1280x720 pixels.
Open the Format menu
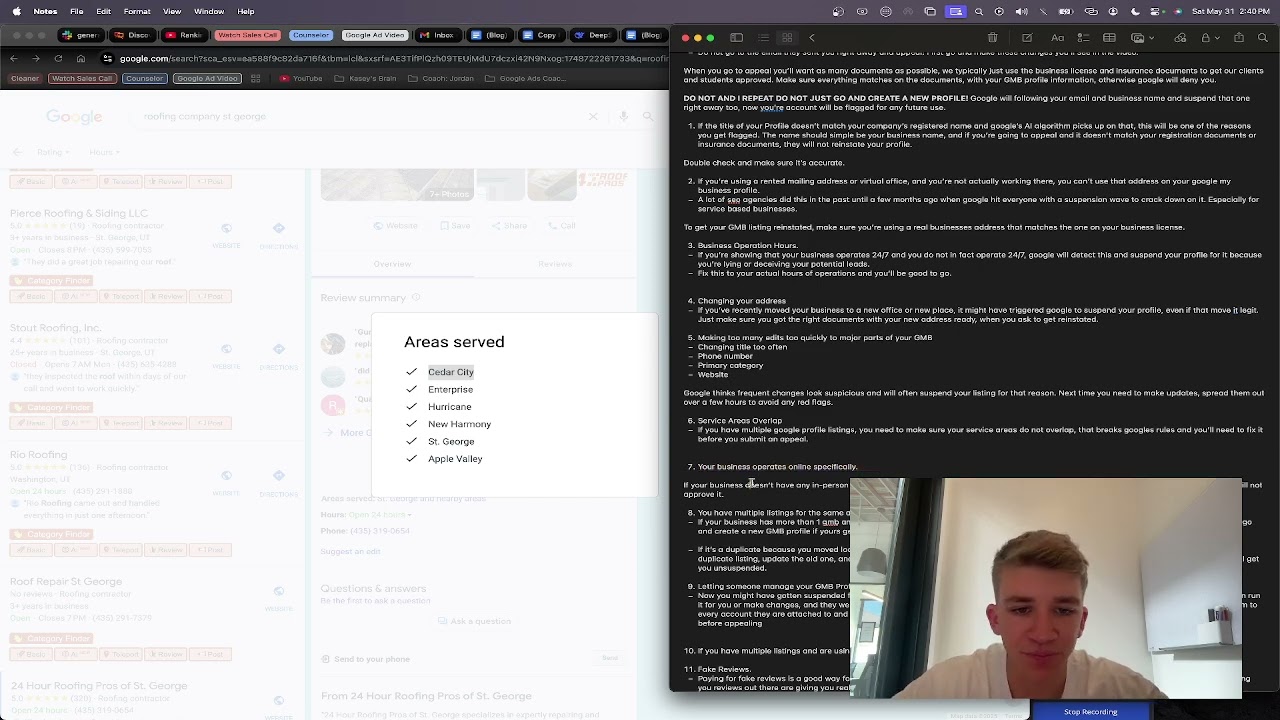pos(137,11)
